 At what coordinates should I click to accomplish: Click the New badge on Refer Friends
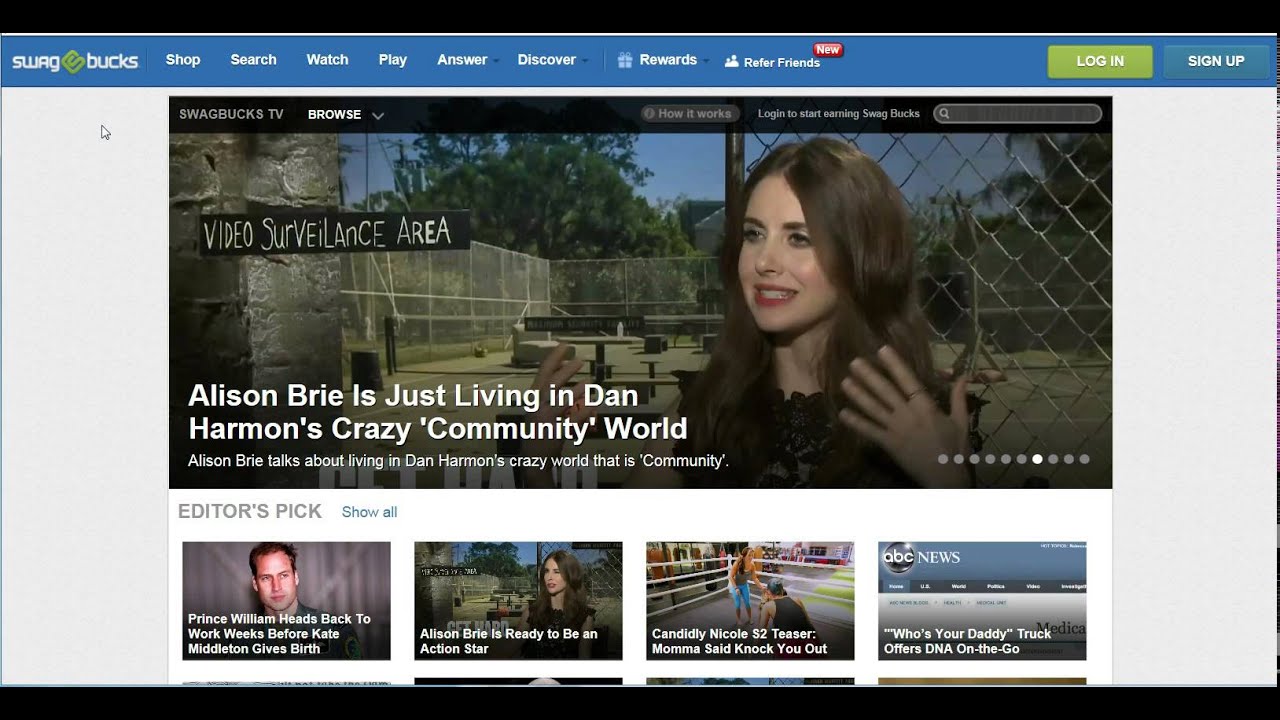pos(827,50)
